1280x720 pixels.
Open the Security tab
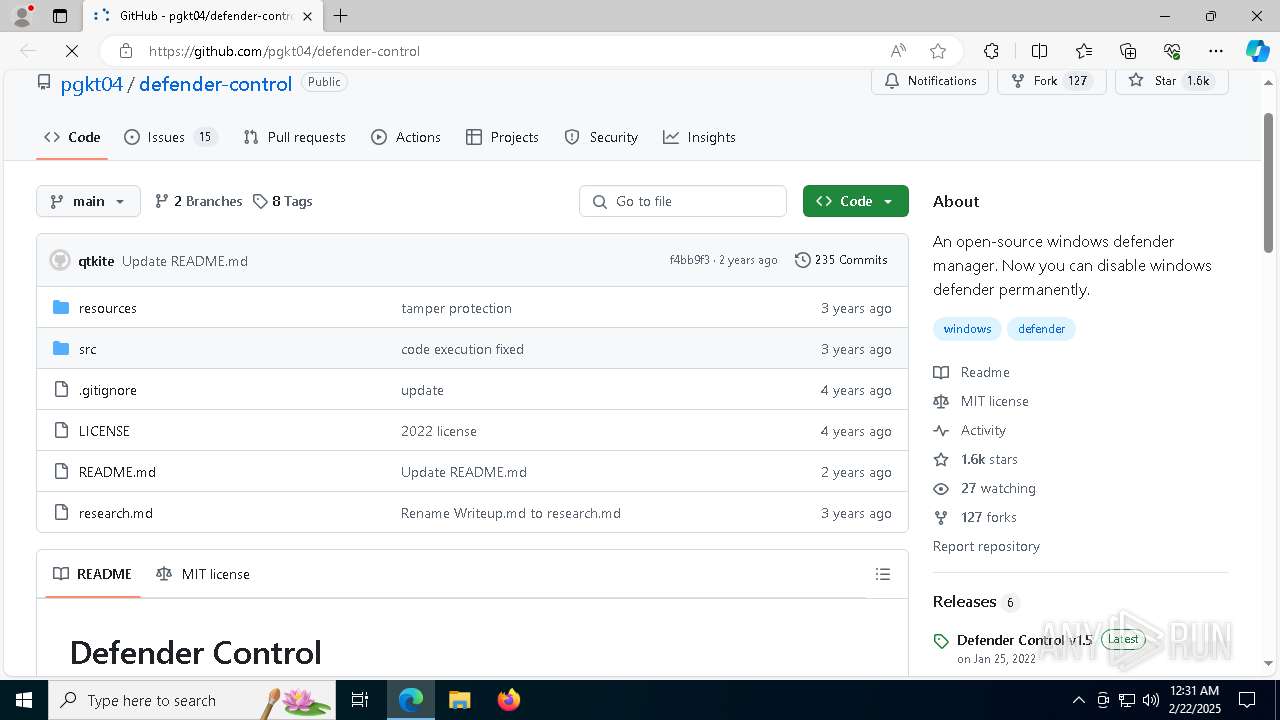click(601, 137)
